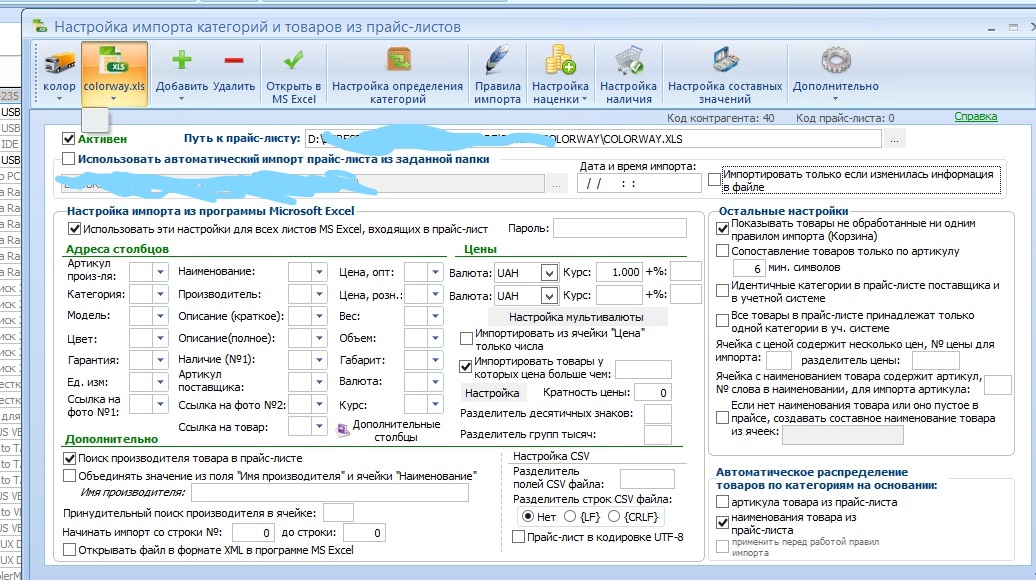Viewport: 1036px width, 580px height.
Task: Click the Курс 1.000 field
Action: (619, 272)
